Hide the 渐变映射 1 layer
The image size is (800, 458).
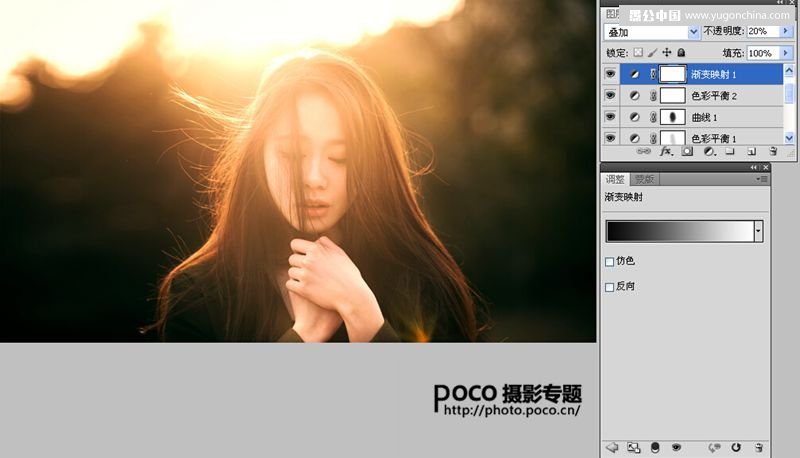click(610, 74)
